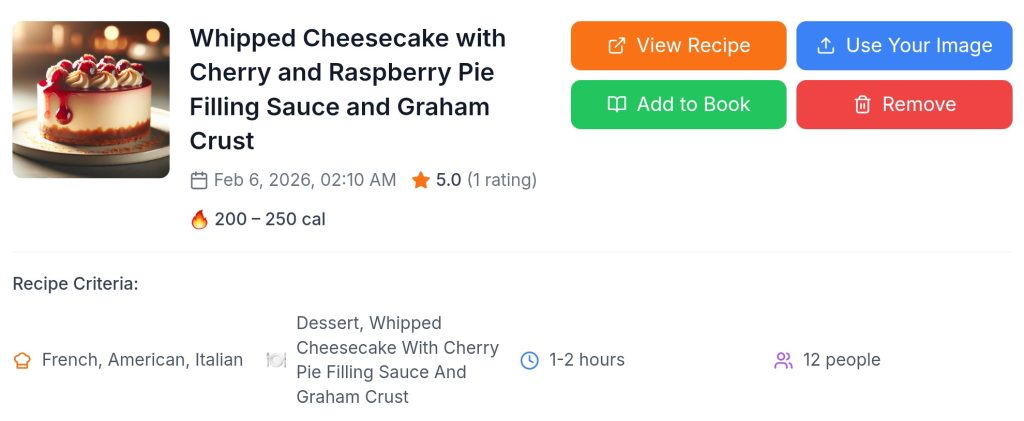Image resolution: width=1024 pixels, height=421 pixels.
Task: Click the trash icon on Remove button
Action: tap(862, 105)
